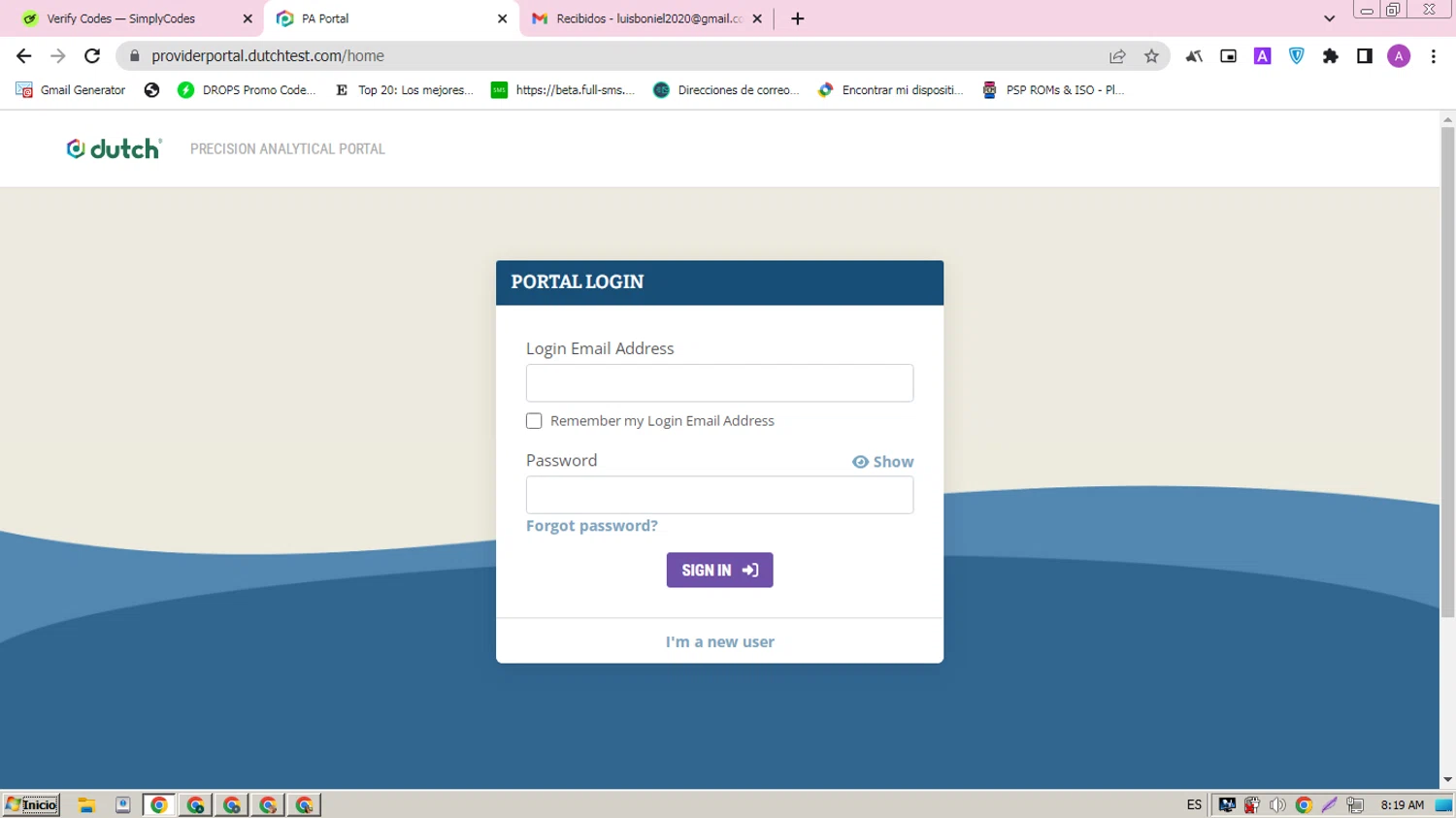Open DROPS Promo Code bookmark
The image size is (1456, 818).
247,90
